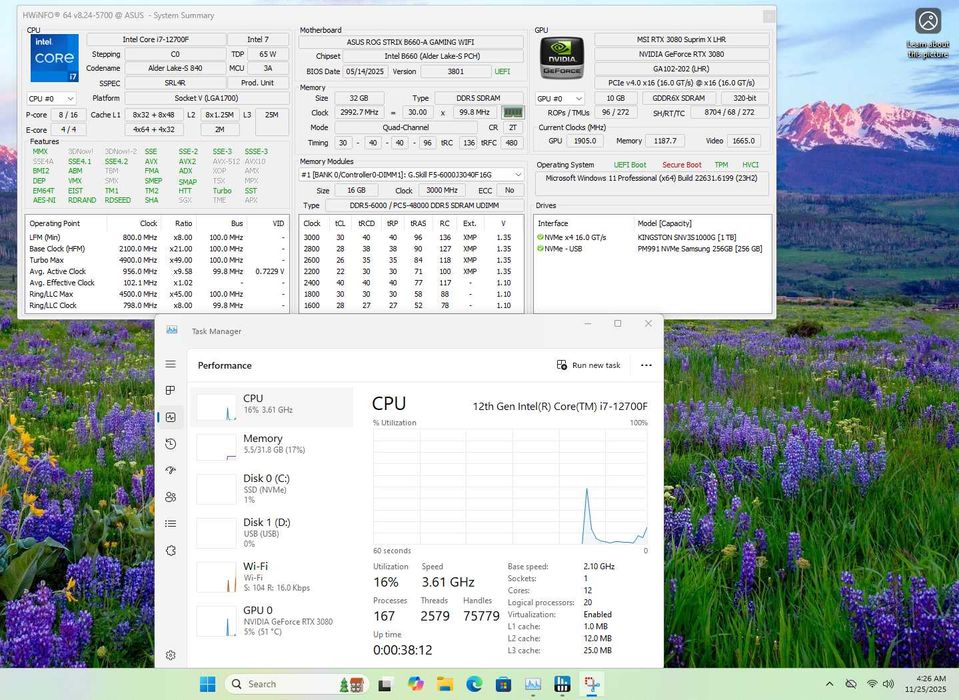Show hidden system tray icons chevron
The height and width of the screenshot is (700, 959).
(x=829, y=683)
